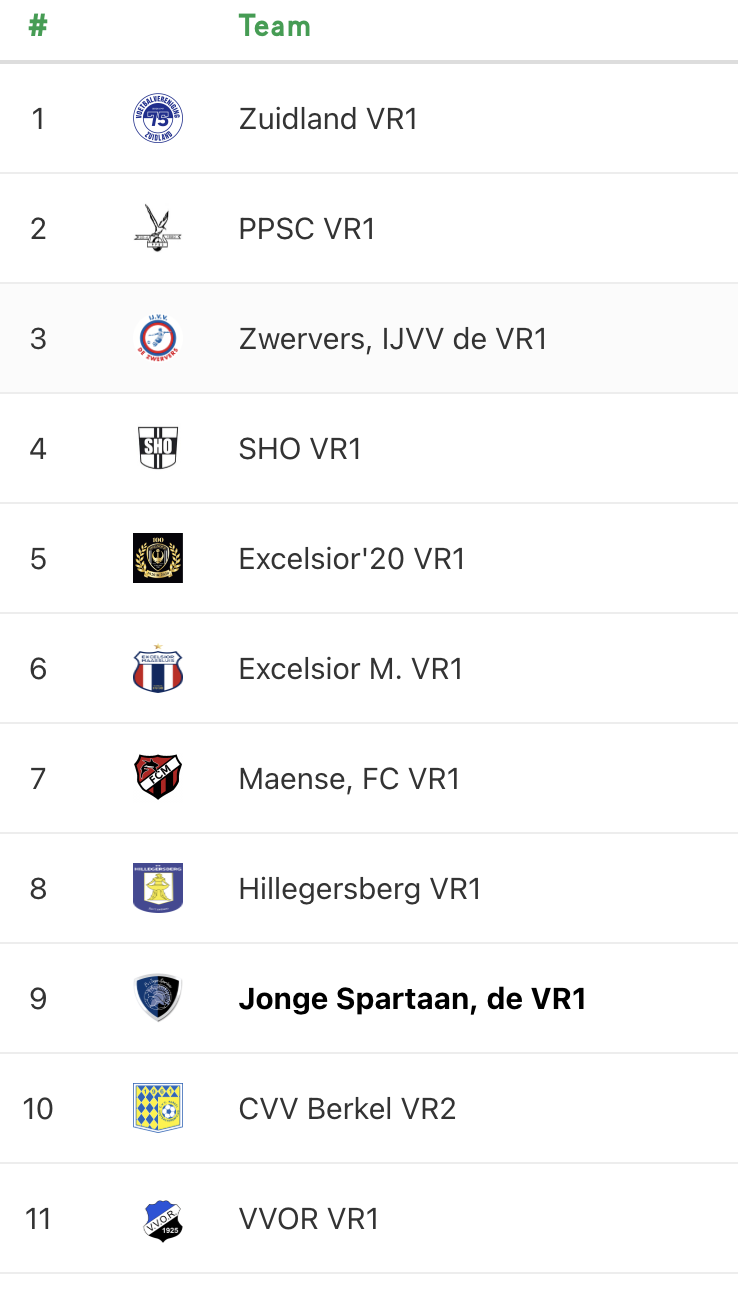Open Zuidland VR1 team page
The width and height of the screenshot is (738, 1290).
pos(328,119)
